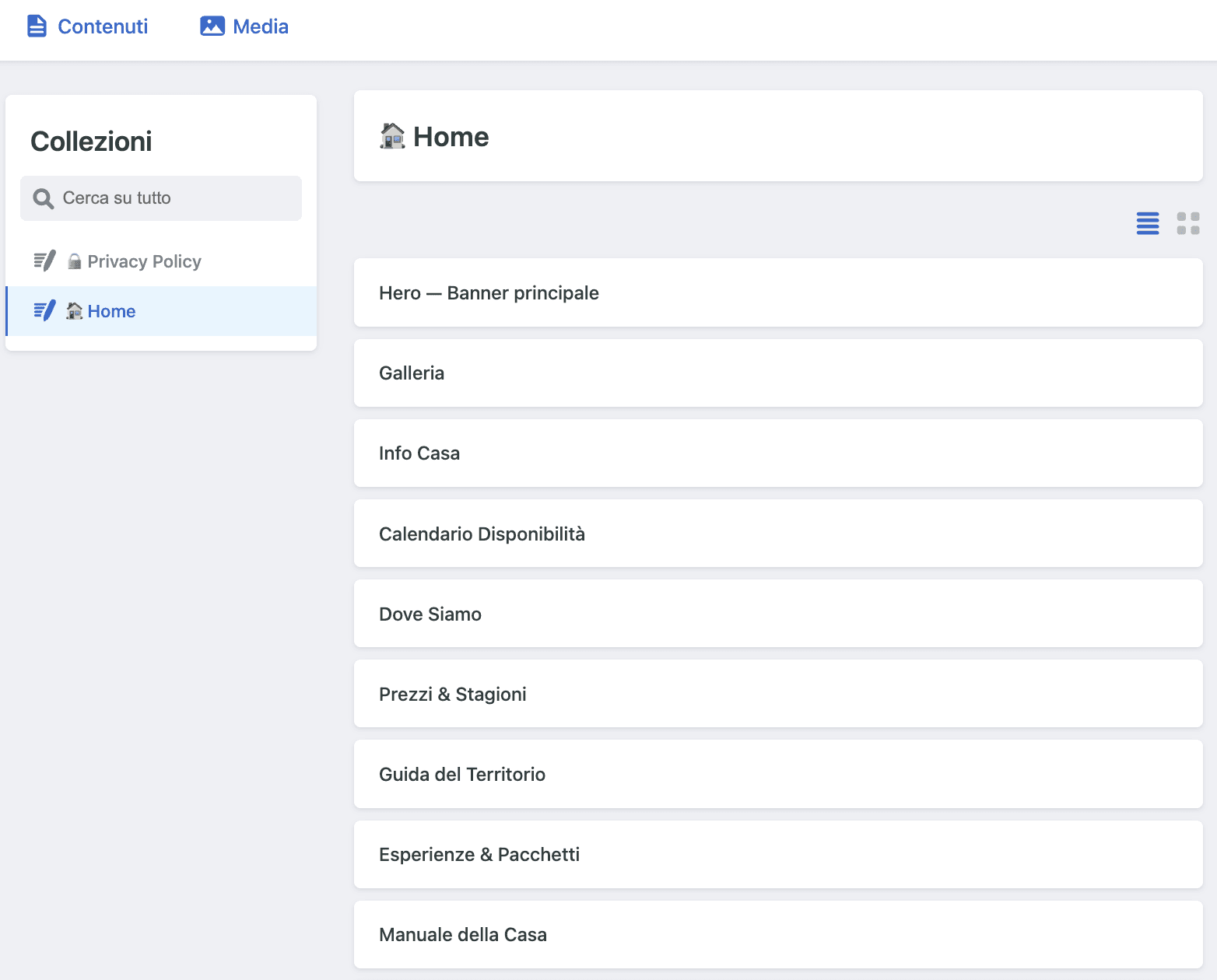Screen dimensions: 1217x980
Task: Click the Home page heading
Action: (434, 137)
